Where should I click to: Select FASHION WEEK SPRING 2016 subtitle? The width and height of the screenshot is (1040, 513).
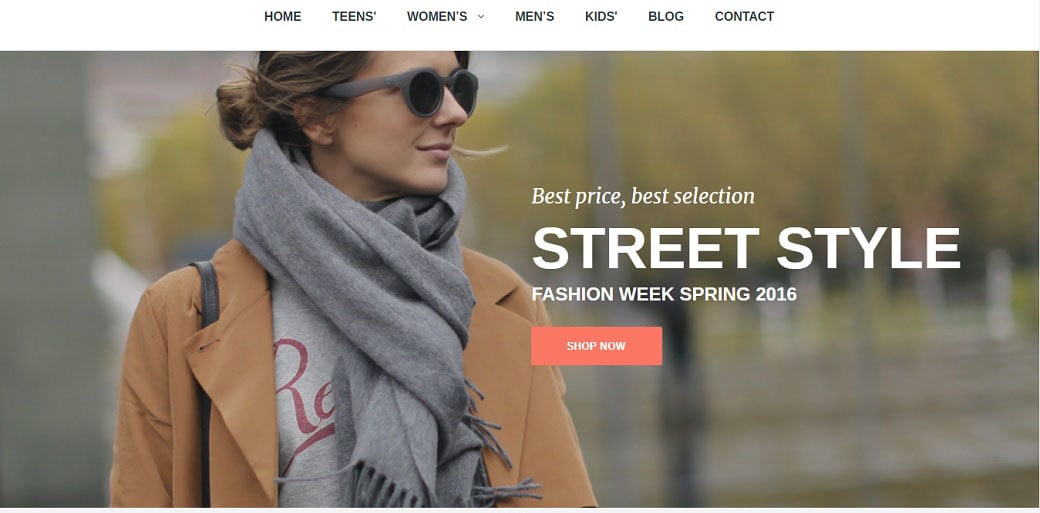[664, 294]
